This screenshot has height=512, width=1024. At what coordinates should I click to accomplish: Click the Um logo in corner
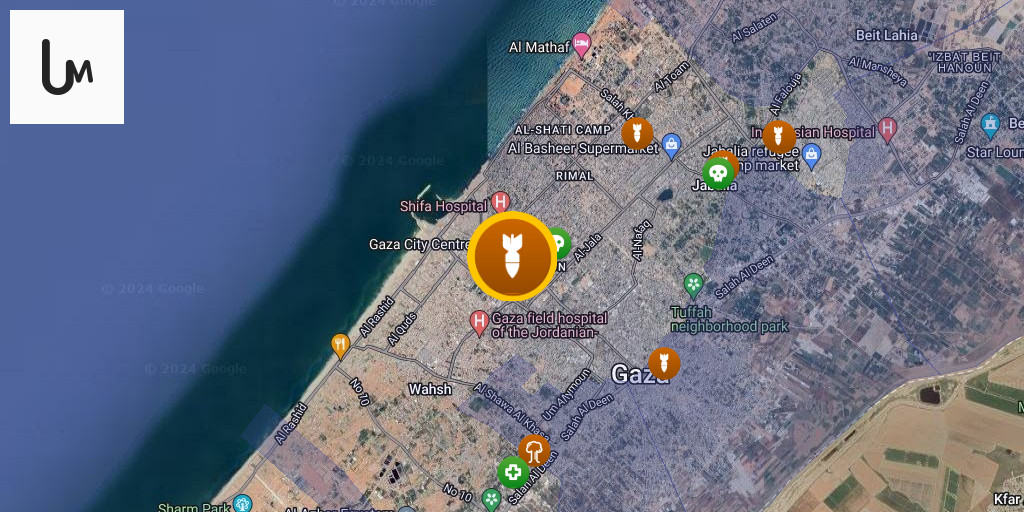click(67, 67)
